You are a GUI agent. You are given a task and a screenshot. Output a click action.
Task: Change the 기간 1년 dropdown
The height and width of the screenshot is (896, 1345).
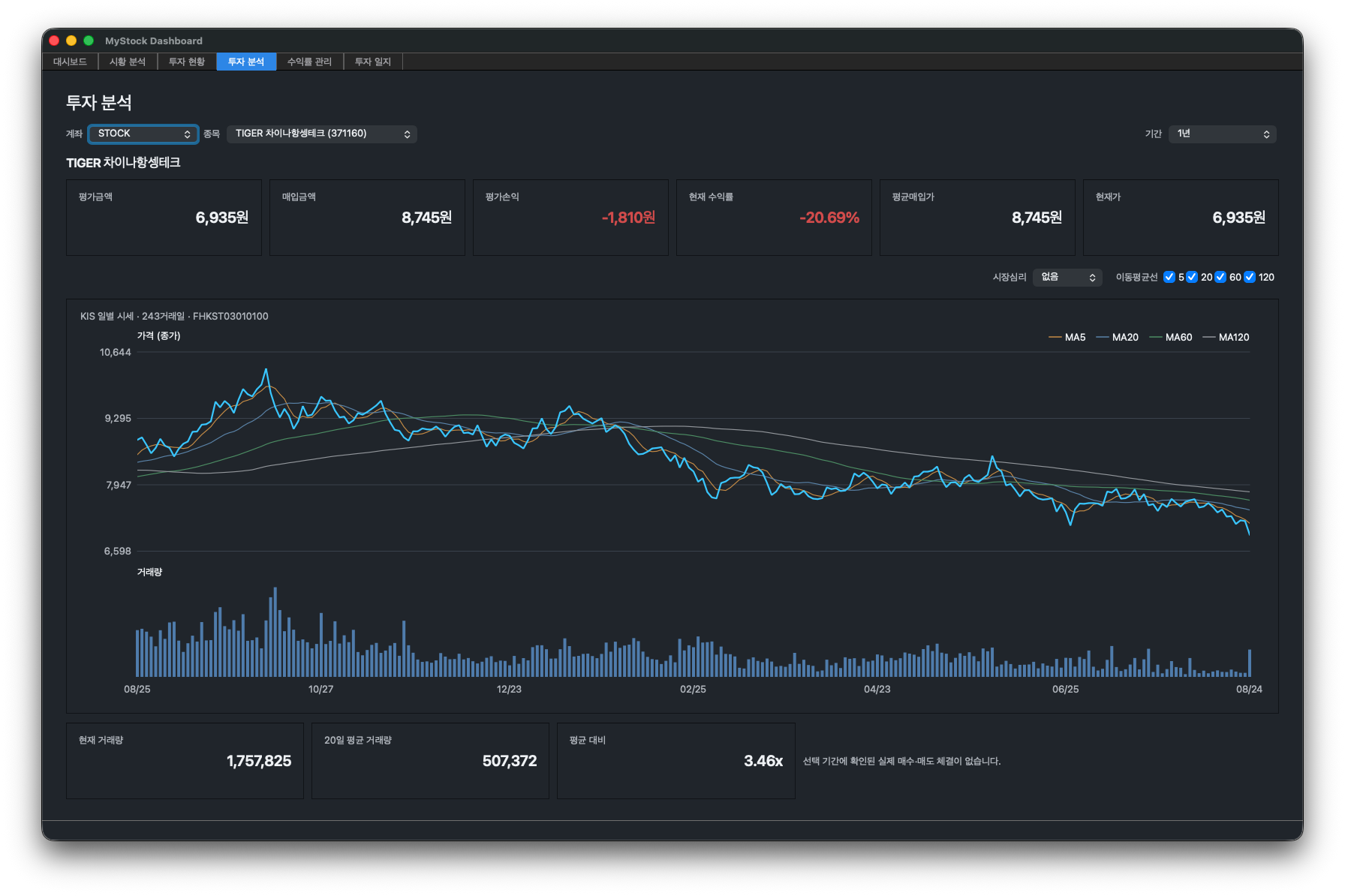coord(1223,134)
